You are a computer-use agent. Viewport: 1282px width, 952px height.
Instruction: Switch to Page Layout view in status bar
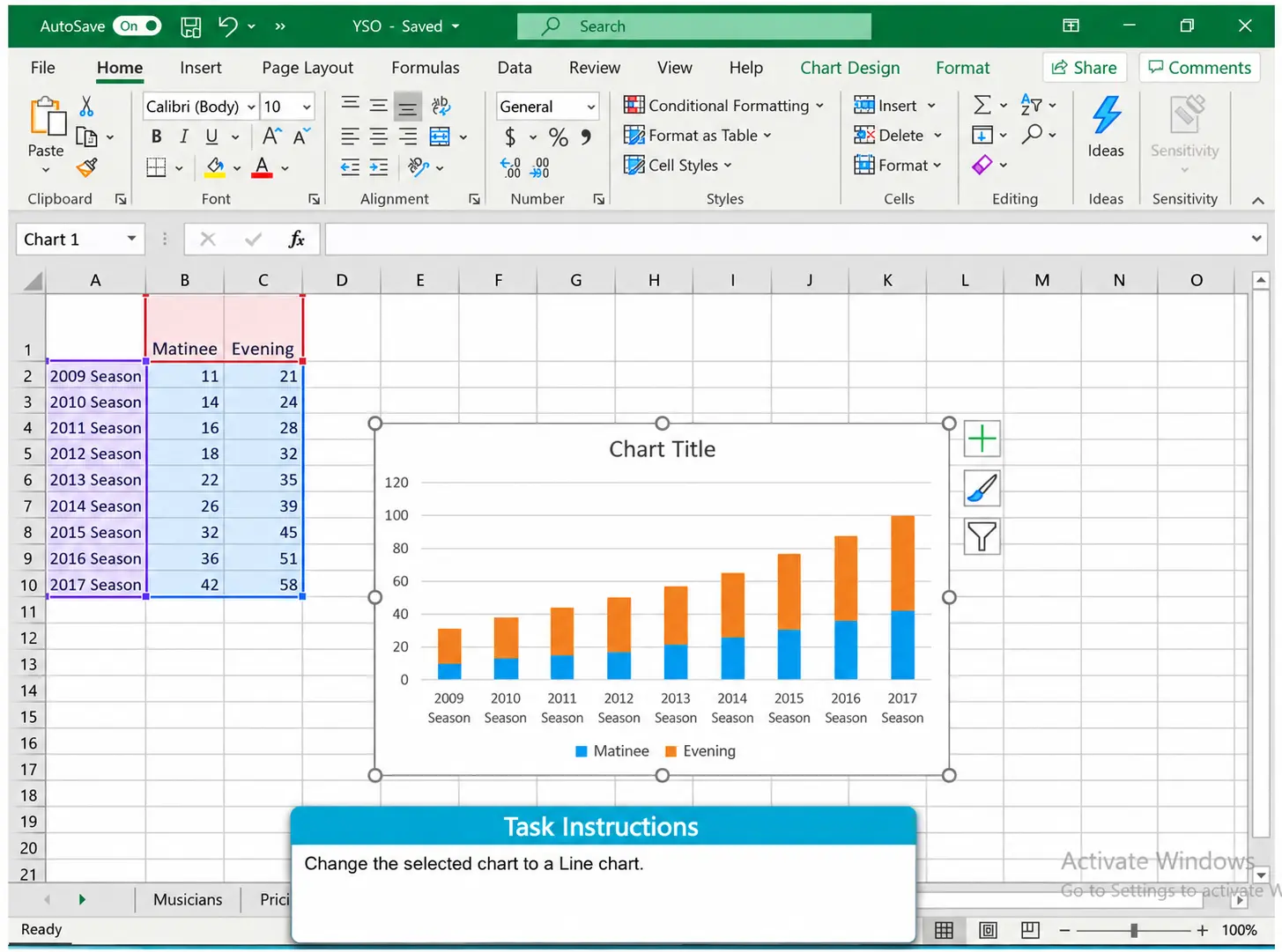click(x=988, y=930)
